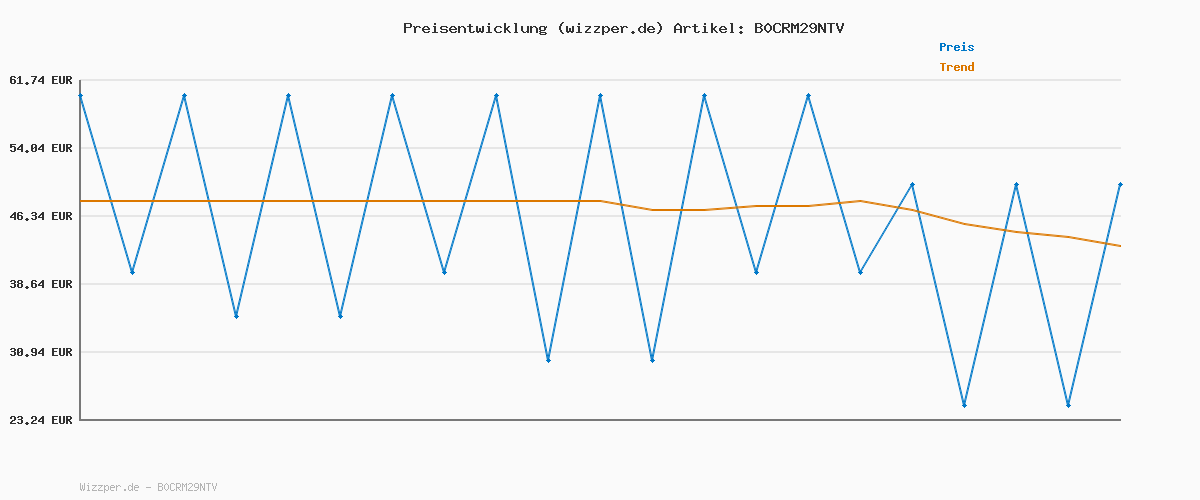Click the second point on the blue price line
Image resolution: width=1200 pixels, height=500 pixels.
(x=132, y=272)
